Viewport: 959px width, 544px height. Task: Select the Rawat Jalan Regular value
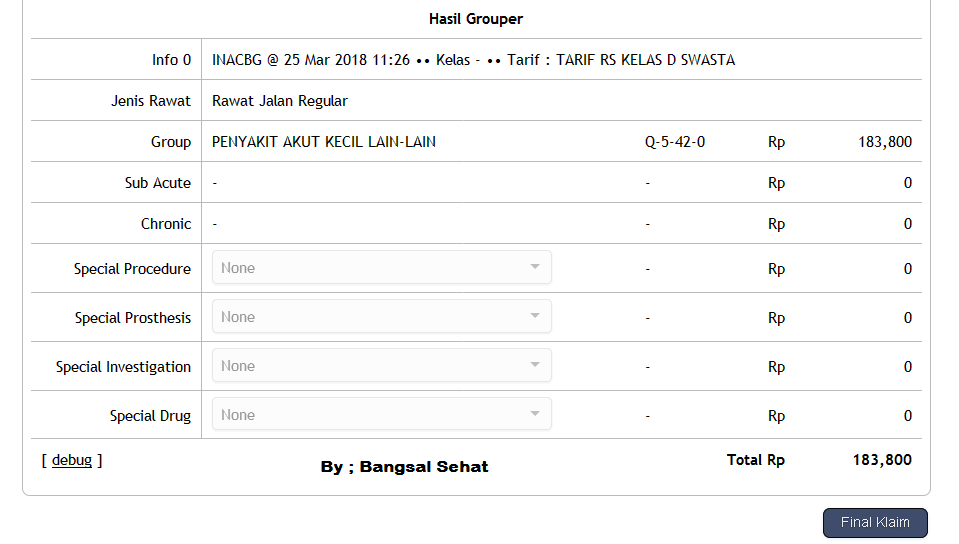[280, 101]
